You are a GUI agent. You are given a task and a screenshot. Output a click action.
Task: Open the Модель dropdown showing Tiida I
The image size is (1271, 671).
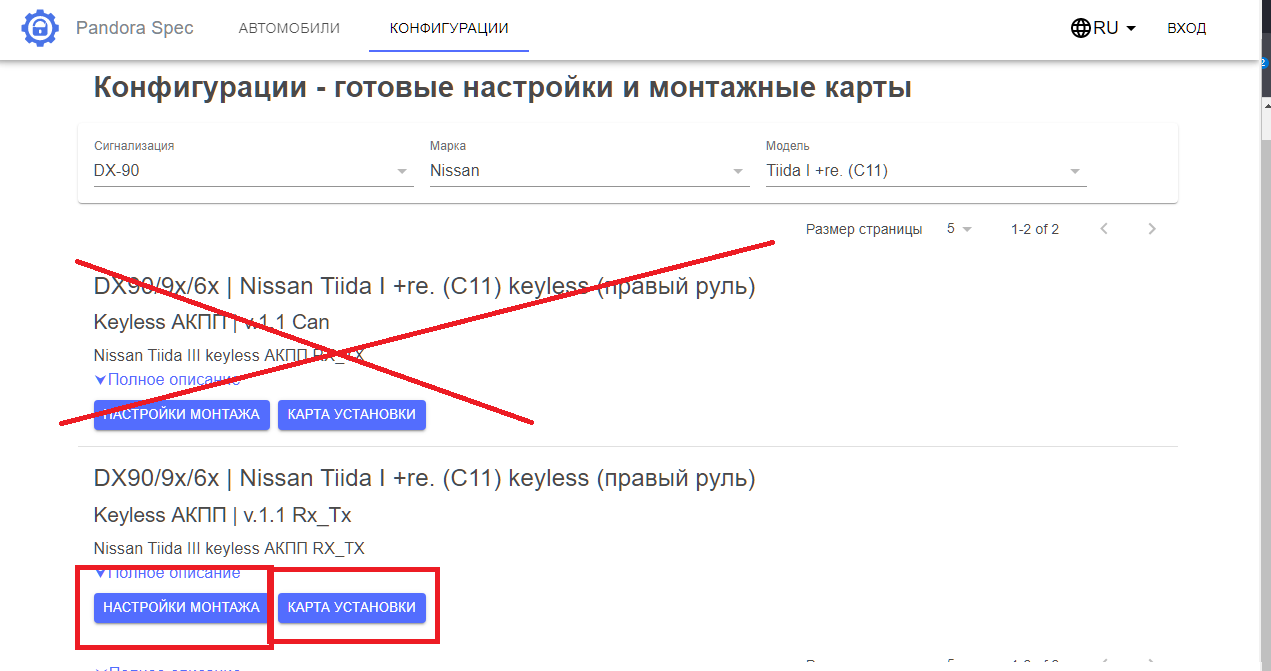[x=925, y=171]
